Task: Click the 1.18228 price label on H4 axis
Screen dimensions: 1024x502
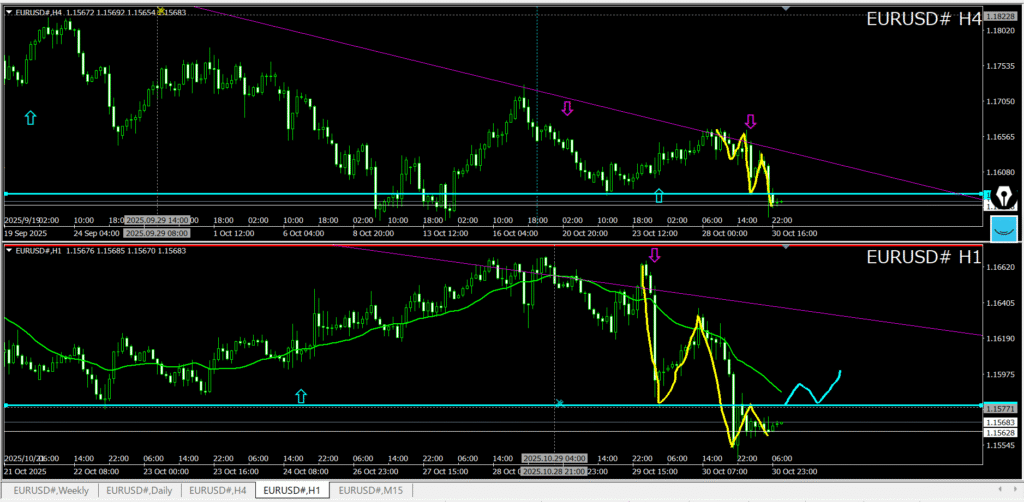Action: tap(1000, 17)
